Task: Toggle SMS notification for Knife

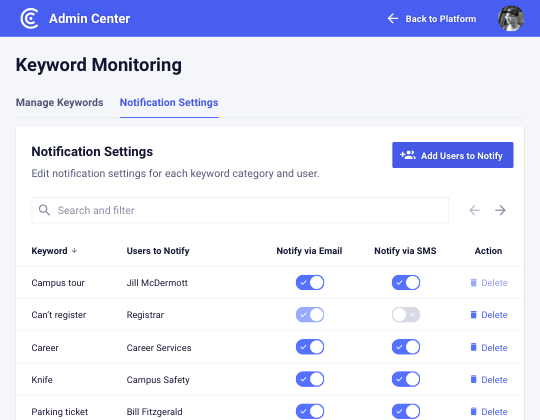Action: 406,379
